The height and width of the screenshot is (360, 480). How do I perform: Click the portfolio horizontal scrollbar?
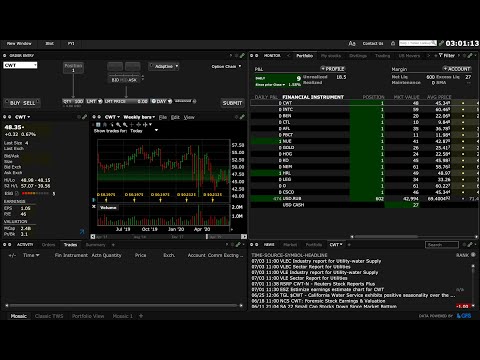click(386, 237)
